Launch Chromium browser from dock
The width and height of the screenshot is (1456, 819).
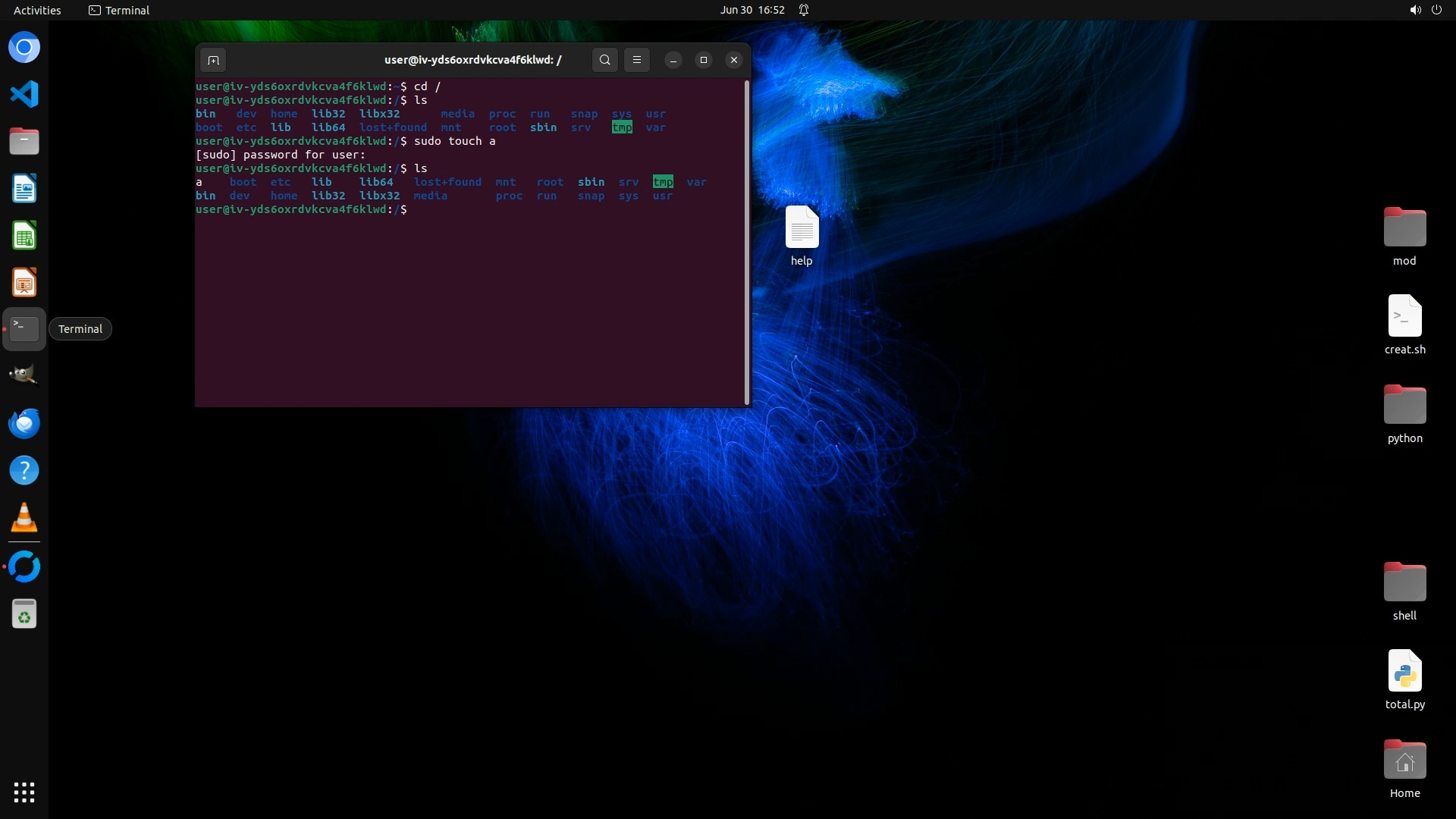[x=24, y=47]
